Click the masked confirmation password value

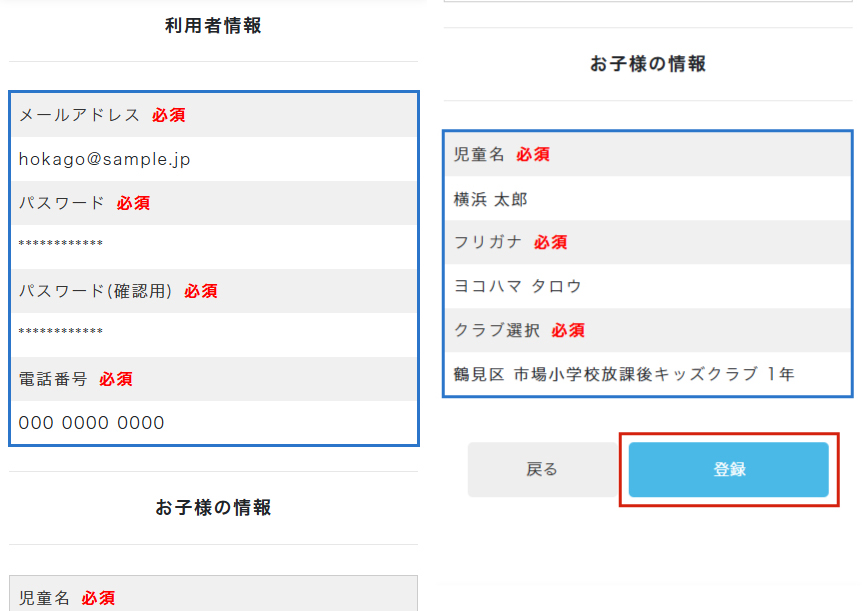pos(214,335)
